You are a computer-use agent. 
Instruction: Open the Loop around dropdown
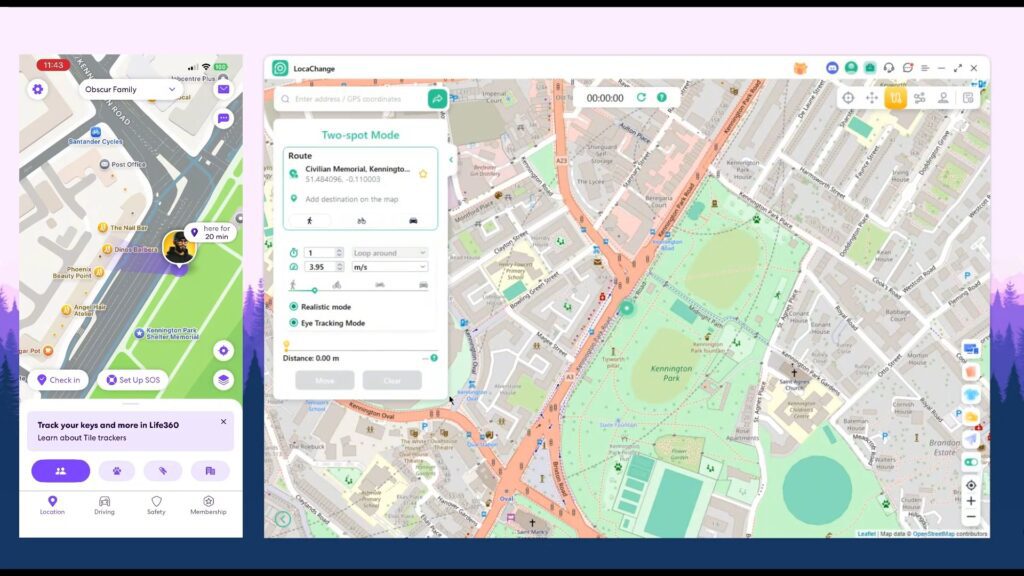tap(390, 253)
